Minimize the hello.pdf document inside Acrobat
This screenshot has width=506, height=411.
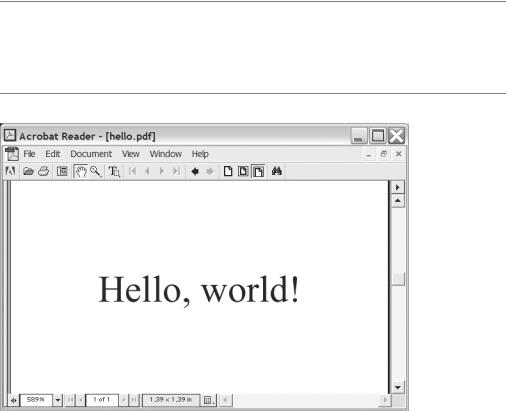(368, 154)
